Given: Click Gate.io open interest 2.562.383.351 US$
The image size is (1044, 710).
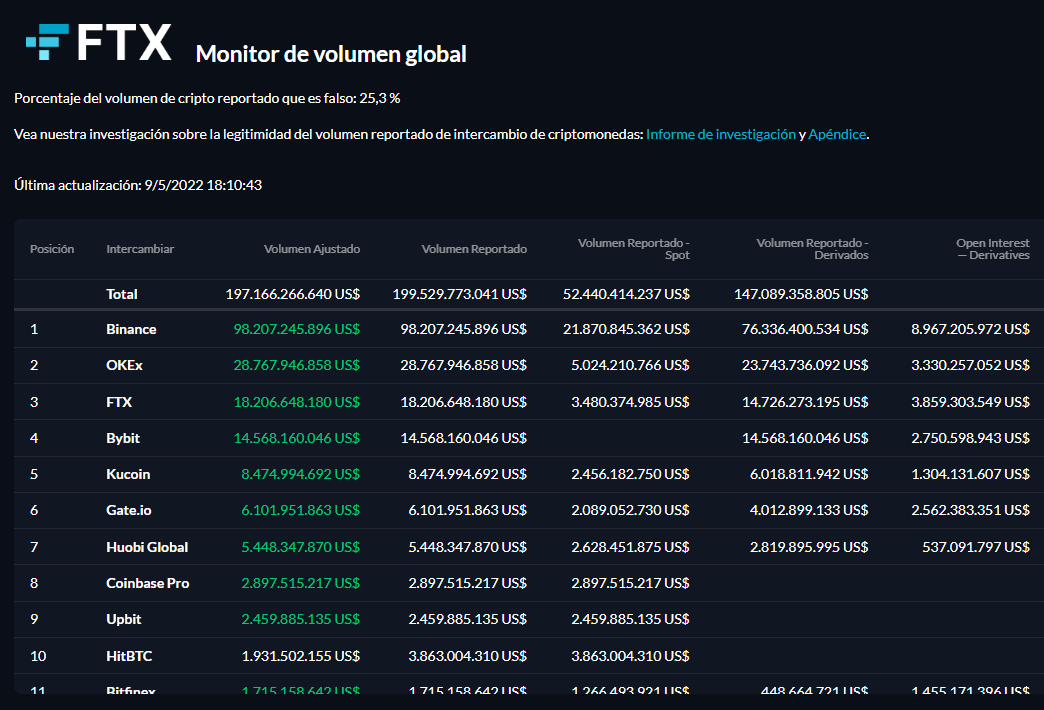Looking at the screenshot, I should tap(970, 510).
